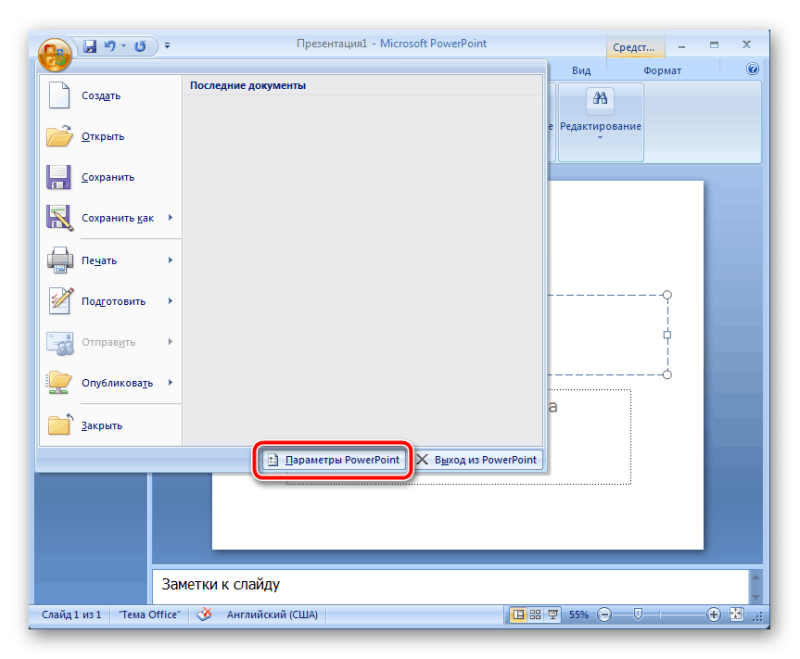This screenshot has width=800, height=659.
Task: Click the 55% zoom level button
Action: tap(579, 615)
